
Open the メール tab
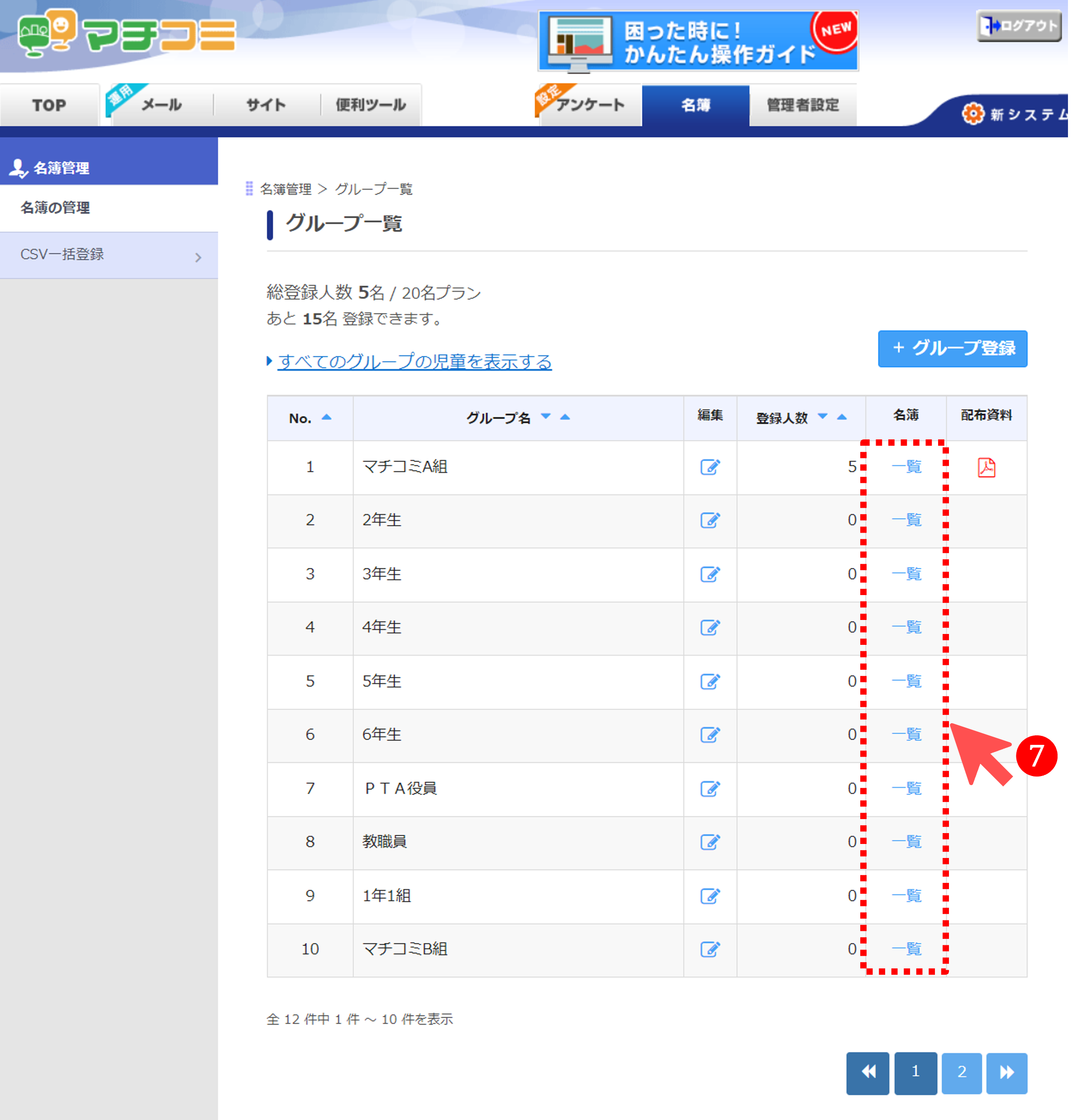(x=161, y=105)
